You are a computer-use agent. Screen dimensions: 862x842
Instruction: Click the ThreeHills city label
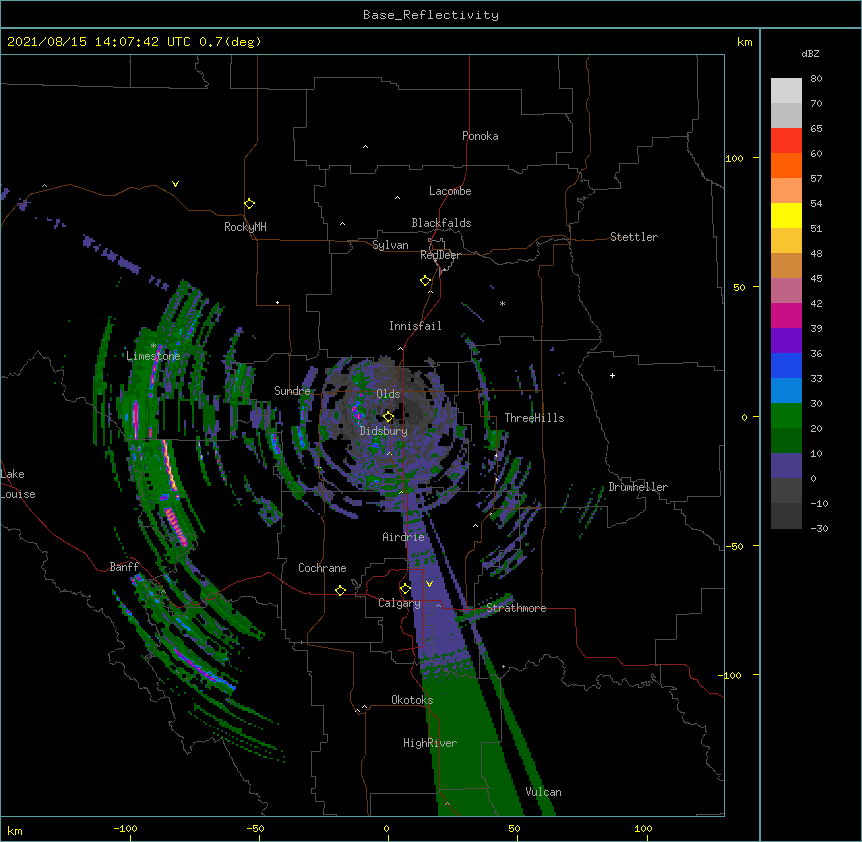pyautogui.click(x=534, y=418)
